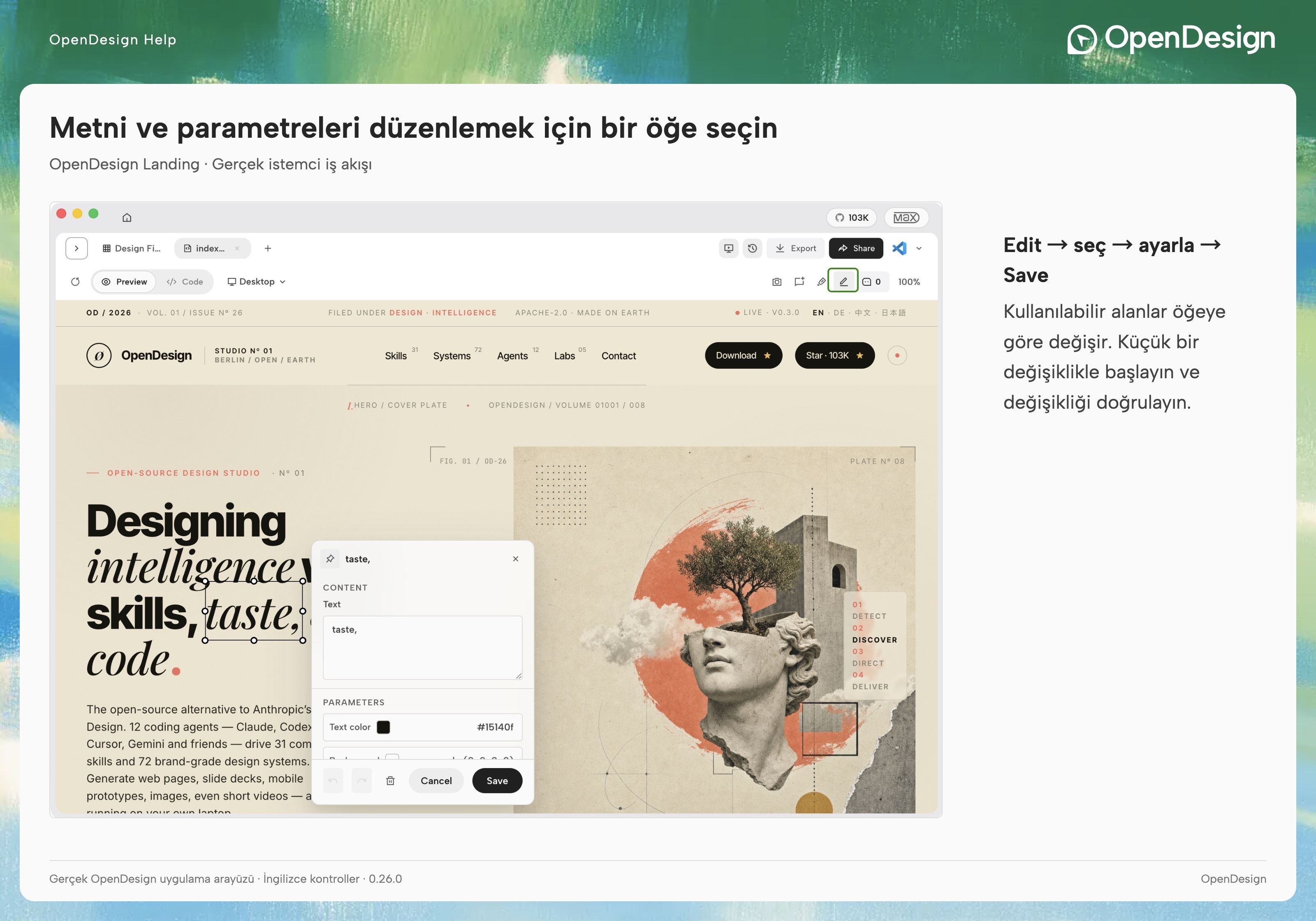Screen dimensions: 1316x921
Task: Switch to Code view
Action: coord(185,281)
